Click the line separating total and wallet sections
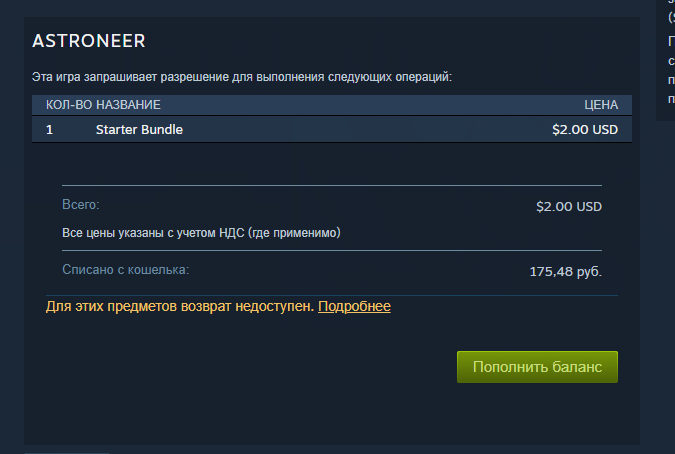The height and width of the screenshot is (454, 675). (332, 250)
